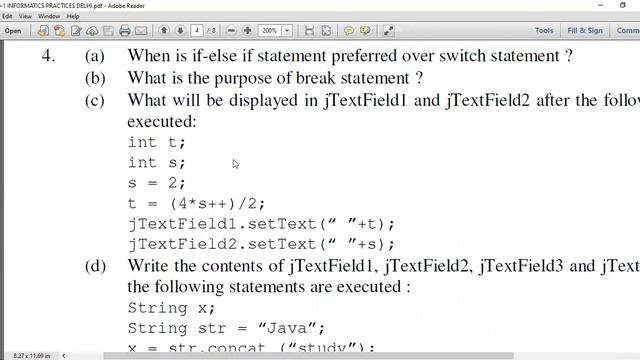Open the Edit menu
The width and height of the screenshot is (640, 360).
pos(7,16)
